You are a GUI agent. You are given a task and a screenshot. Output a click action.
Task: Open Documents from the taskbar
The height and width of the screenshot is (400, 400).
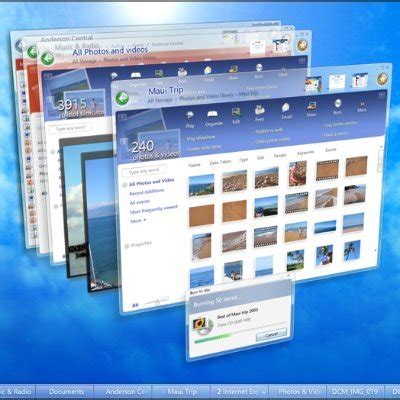[66, 392]
